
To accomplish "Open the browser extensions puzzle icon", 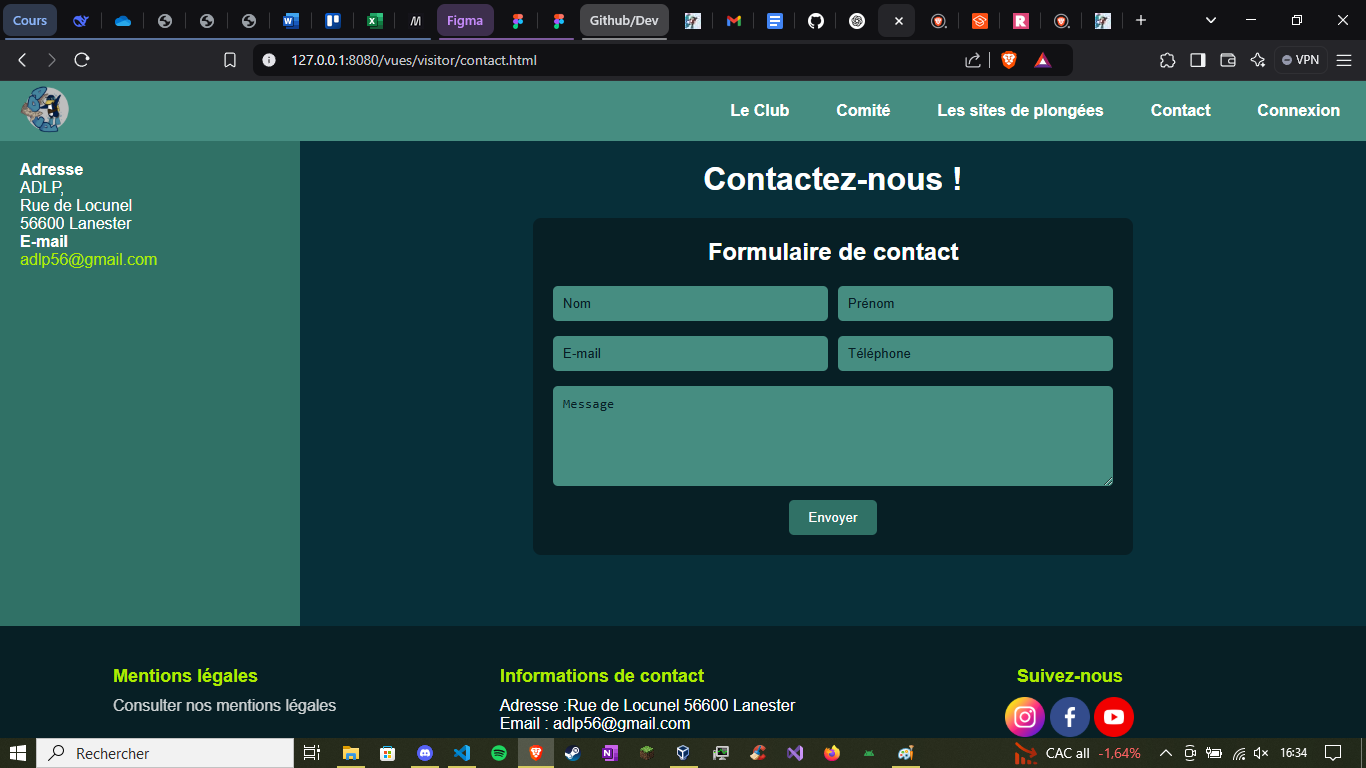I will 1167,60.
